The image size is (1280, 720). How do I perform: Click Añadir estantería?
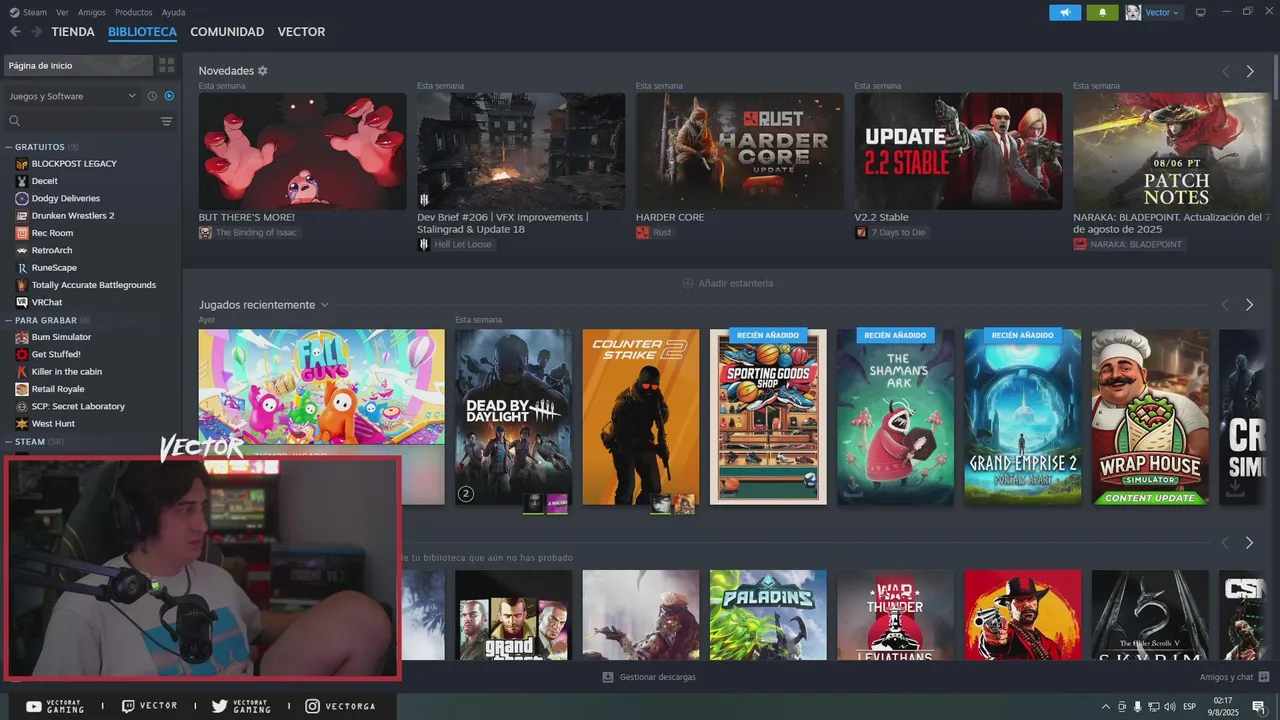pyautogui.click(x=727, y=283)
